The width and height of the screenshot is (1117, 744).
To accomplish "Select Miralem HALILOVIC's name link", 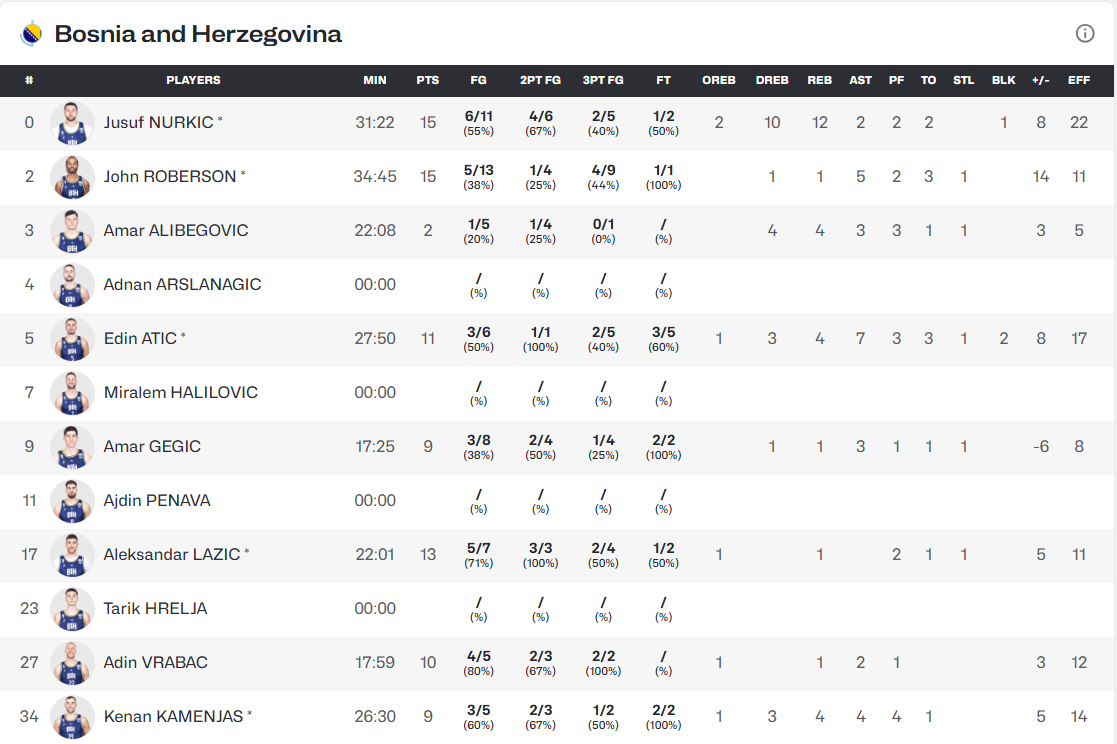I will pos(180,393).
